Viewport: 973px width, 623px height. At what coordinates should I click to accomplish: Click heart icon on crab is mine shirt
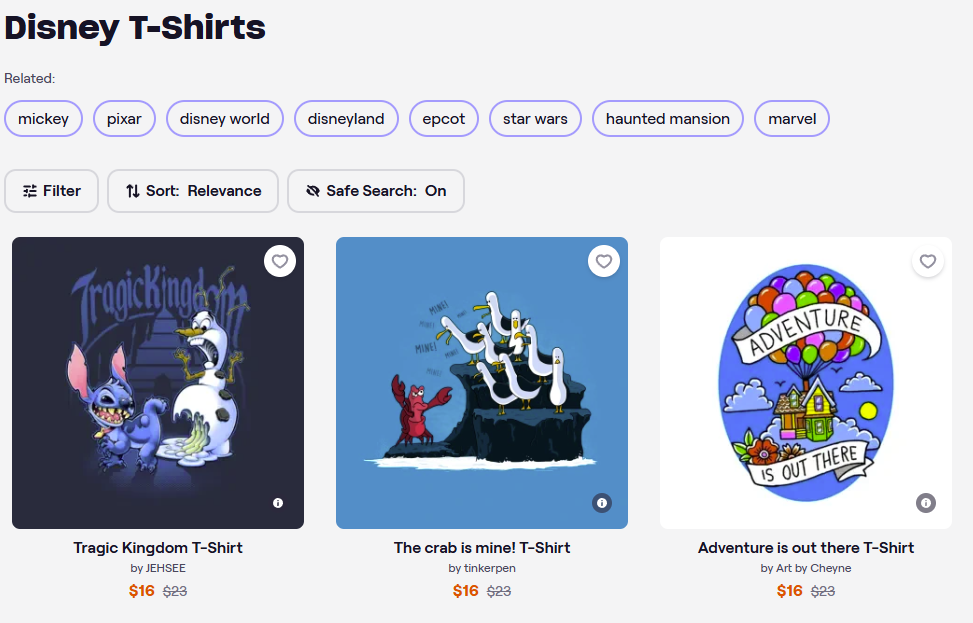tap(604, 262)
